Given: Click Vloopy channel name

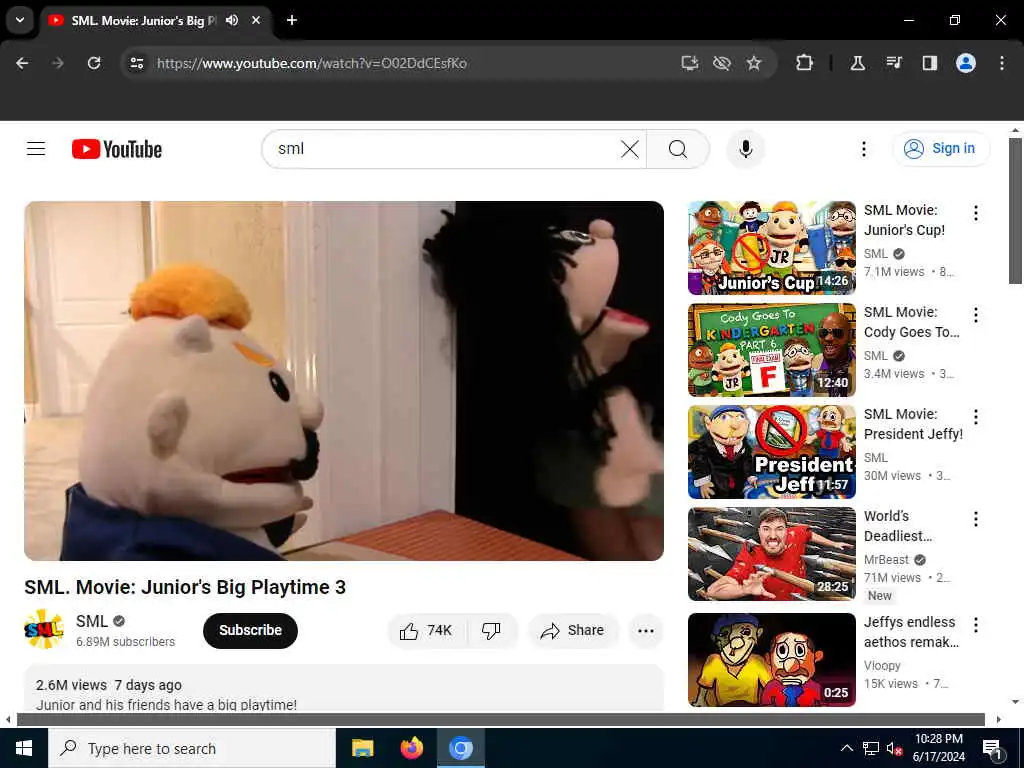Looking at the screenshot, I should (882, 665).
